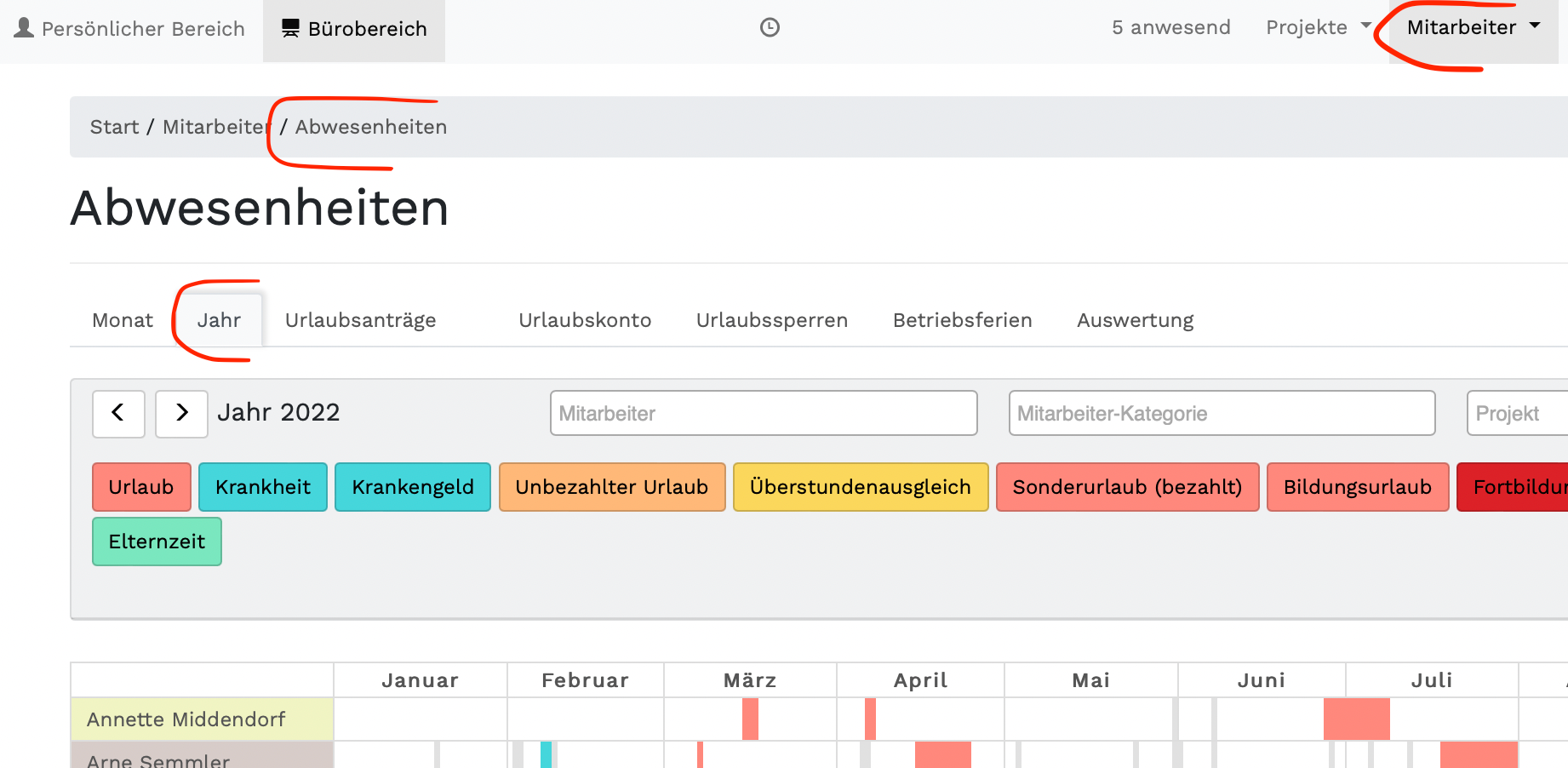Go to next year with right arrow
The height and width of the screenshot is (768, 1568).
click(181, 414)
